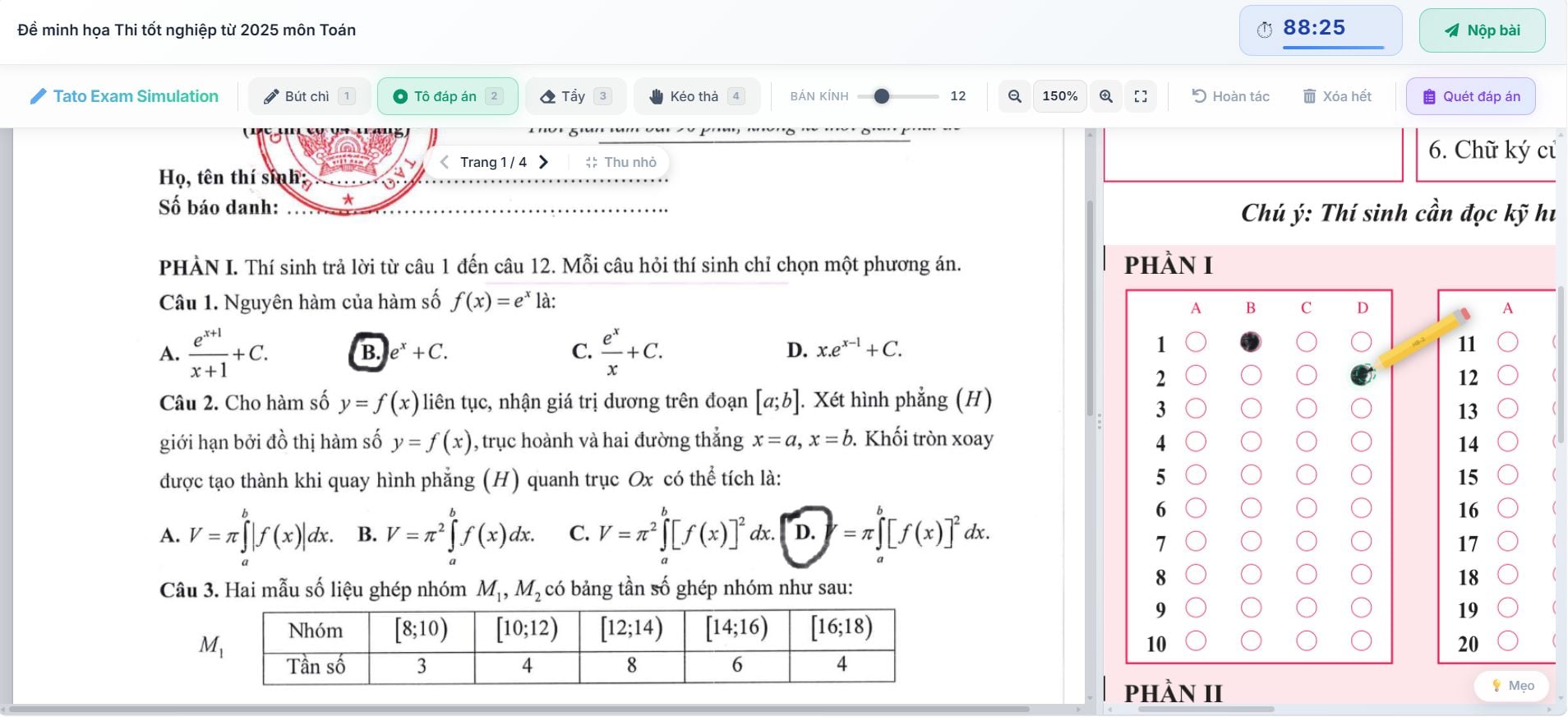The width and height of the screenshot is (1568, 717).
Task: Click filled bubble B of question 1
Action: 1251,342
